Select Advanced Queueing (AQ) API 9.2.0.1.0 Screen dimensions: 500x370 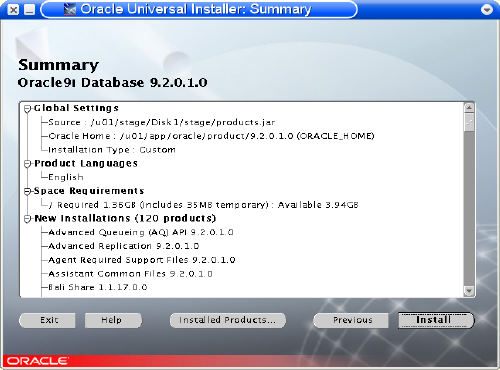tap(141, 232)
